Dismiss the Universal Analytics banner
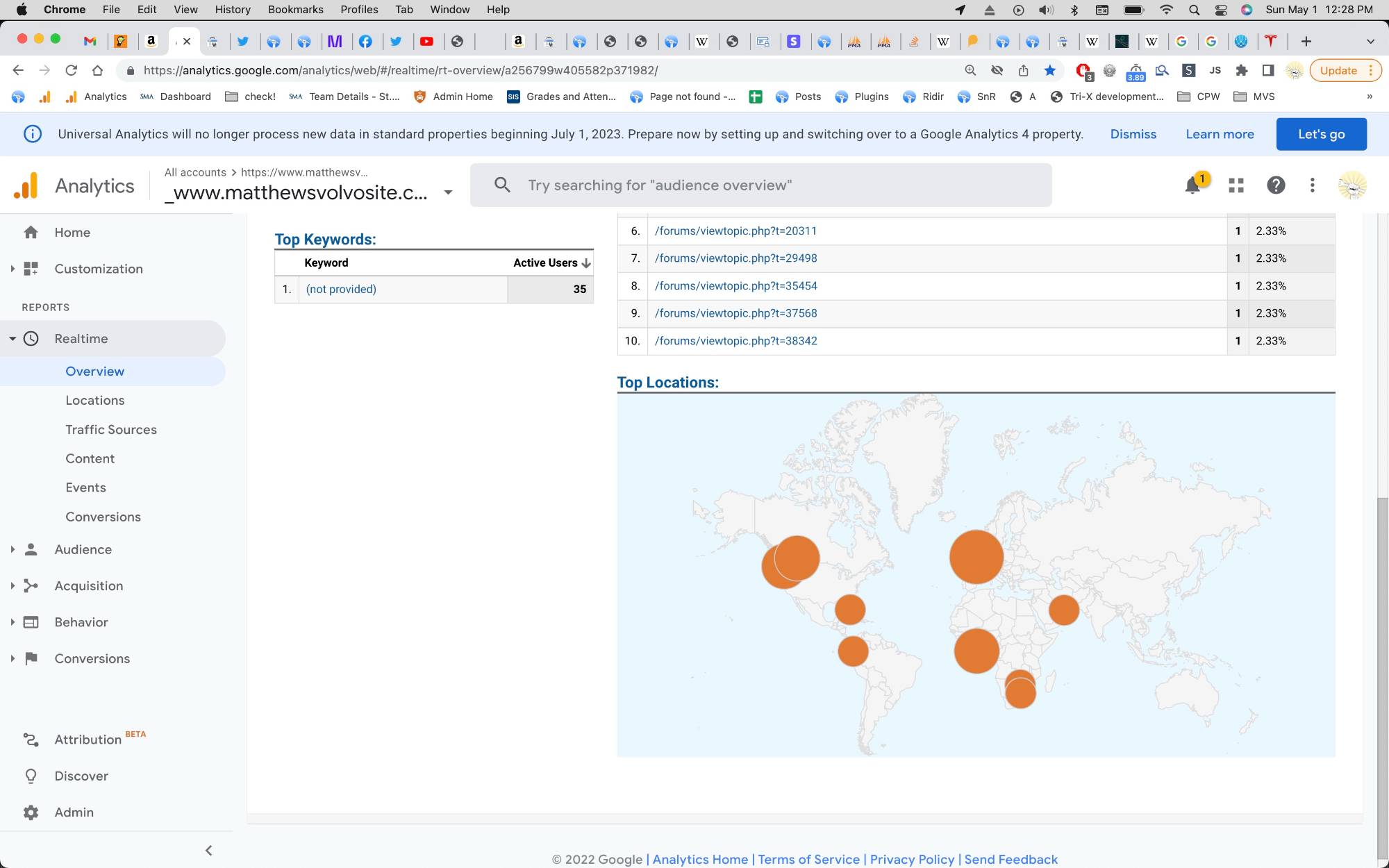This screenshot has height=868, width=1389. tap(1133, 134)
